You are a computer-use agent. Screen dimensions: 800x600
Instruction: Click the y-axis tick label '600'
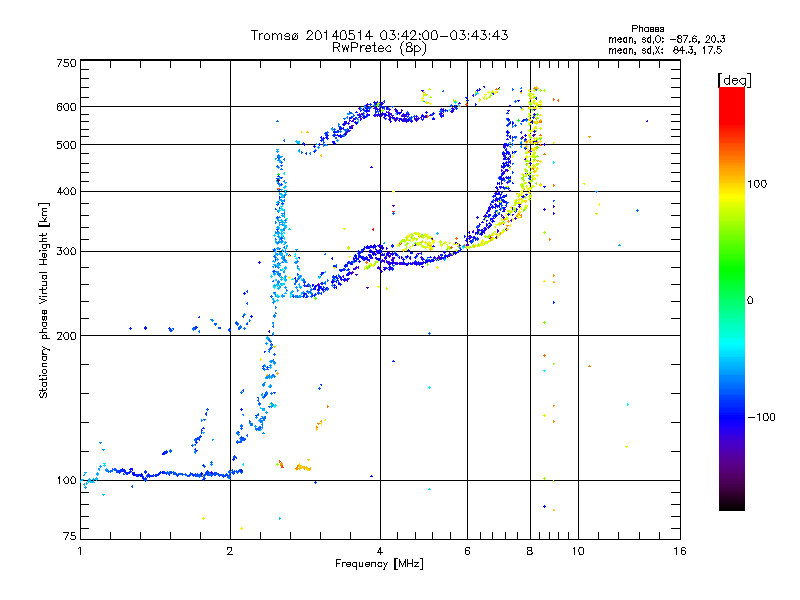pyautogui.click(x=66, y=107)
